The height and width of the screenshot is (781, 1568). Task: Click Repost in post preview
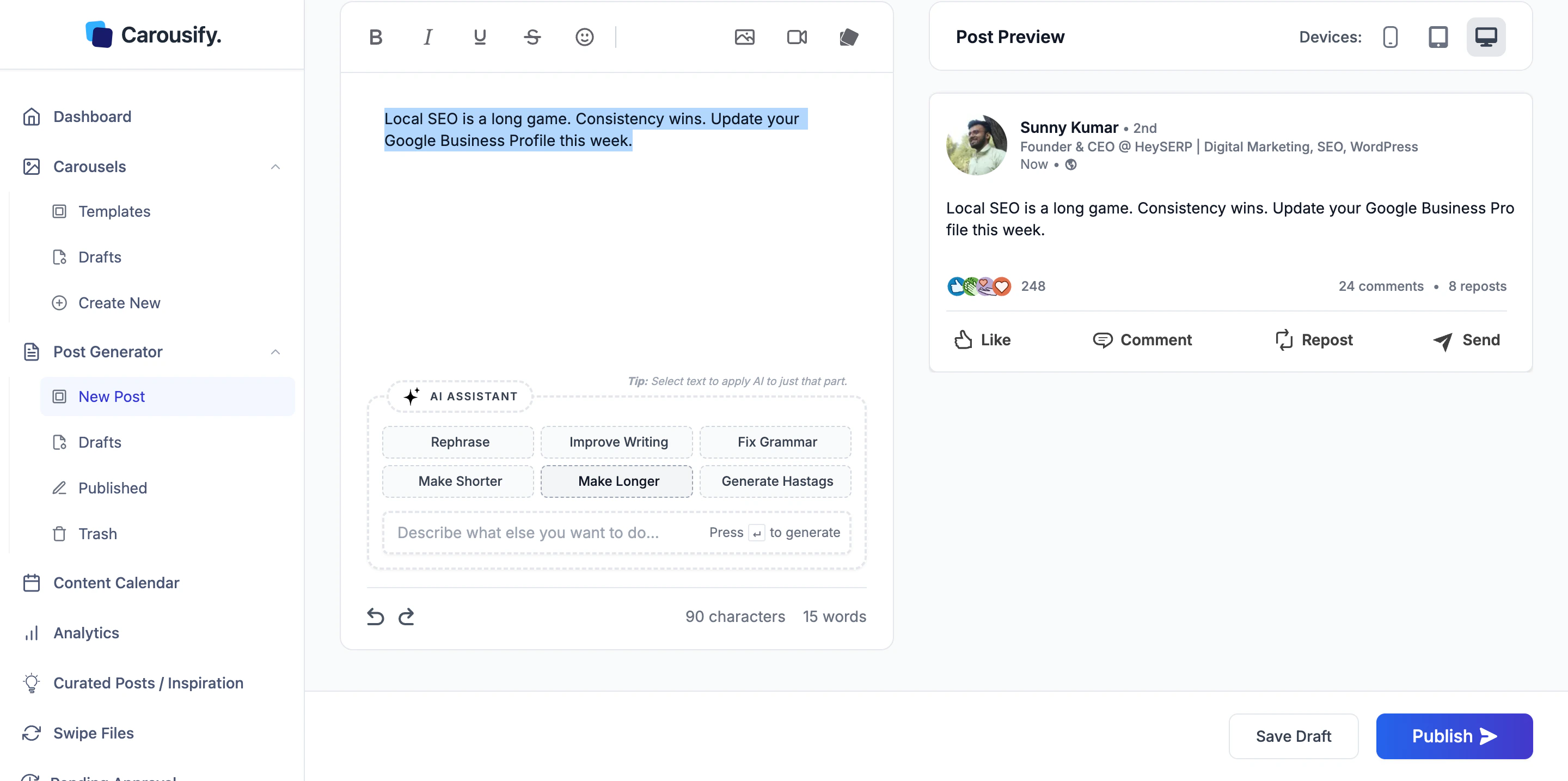click(1314, 340)
